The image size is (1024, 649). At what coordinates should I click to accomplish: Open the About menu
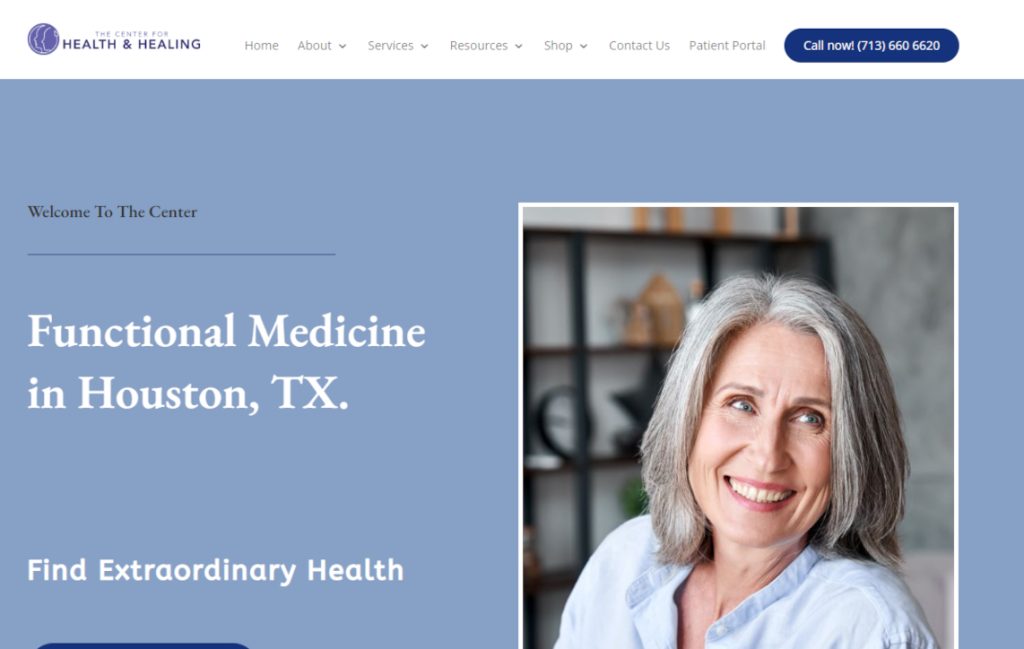click(314, 46)
